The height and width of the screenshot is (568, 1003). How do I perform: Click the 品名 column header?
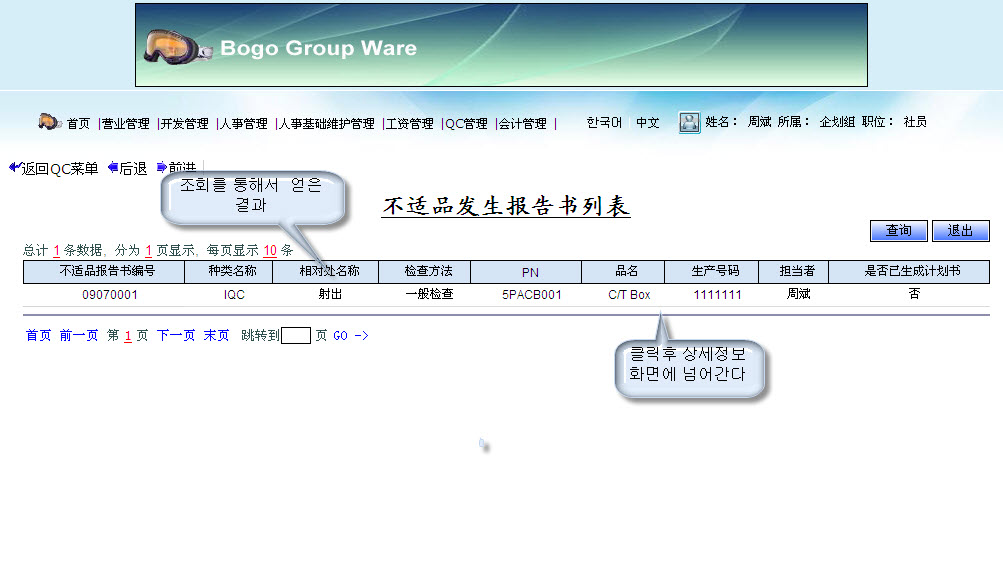pos(623,272)
